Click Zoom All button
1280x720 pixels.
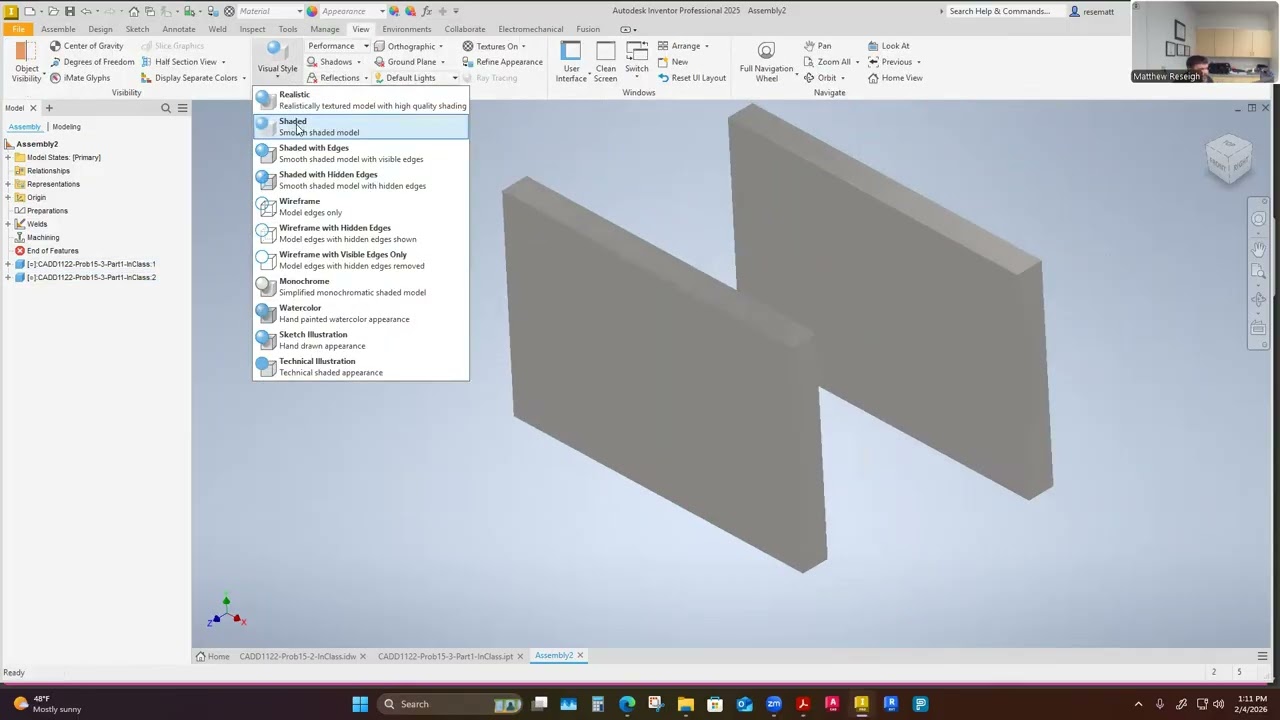(x=827, y=62)
